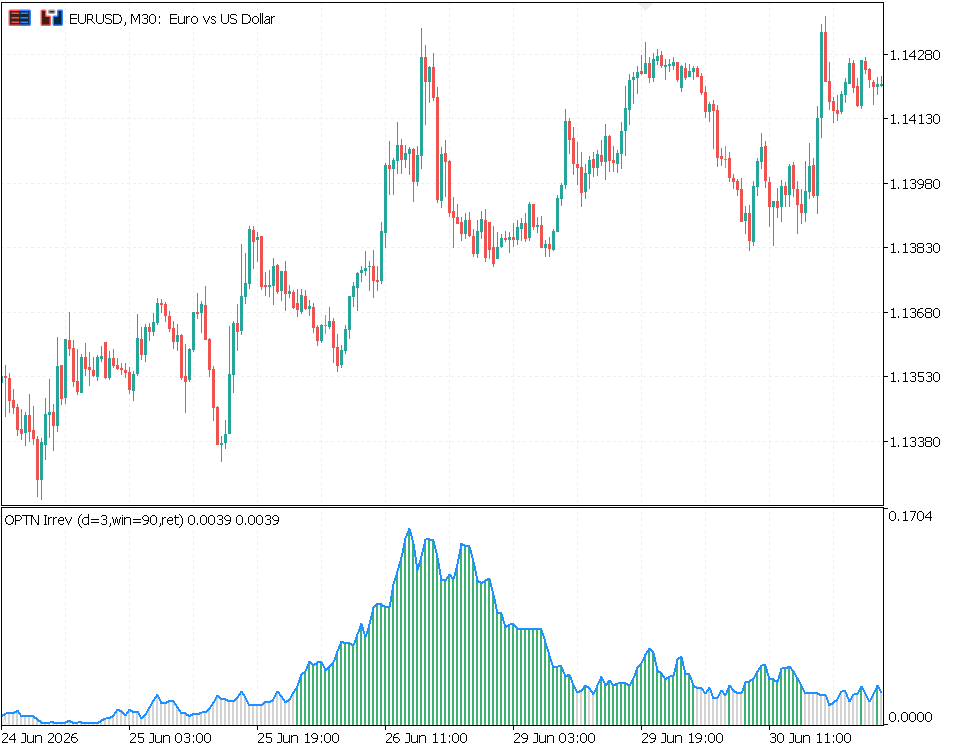Select the OPTN Irrev indicator label
The image size is (960, 749).
pyautogui.click(x=142, y=520)
